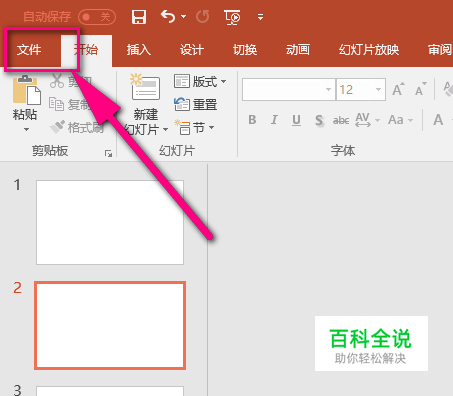453x396 pixels.
Task: Open the Aa Change Case menu
Action: point(400,120)
